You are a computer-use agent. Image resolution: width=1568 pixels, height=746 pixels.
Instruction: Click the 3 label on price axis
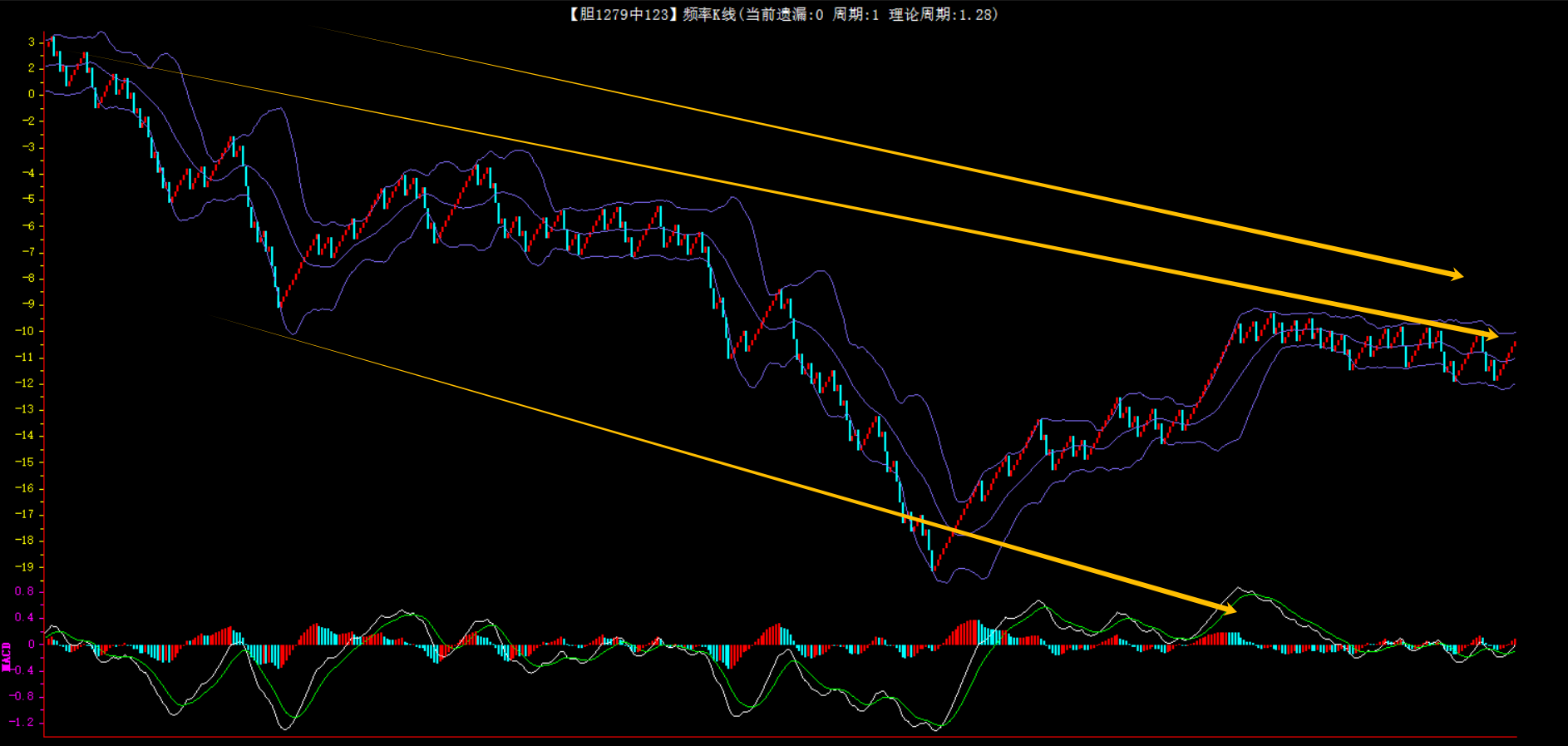pos(32,42)
